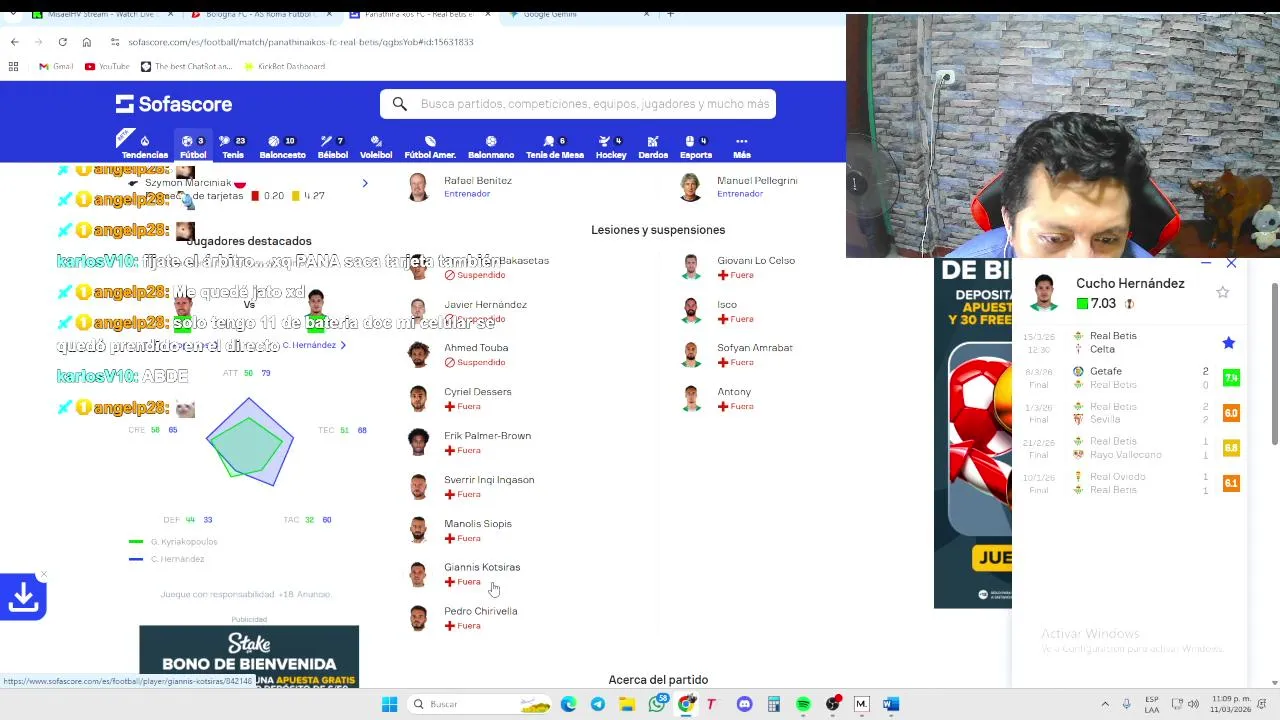The image size is (1280, 720).
Task: Open WhatsApp from the taskbar
Action: 656,704
